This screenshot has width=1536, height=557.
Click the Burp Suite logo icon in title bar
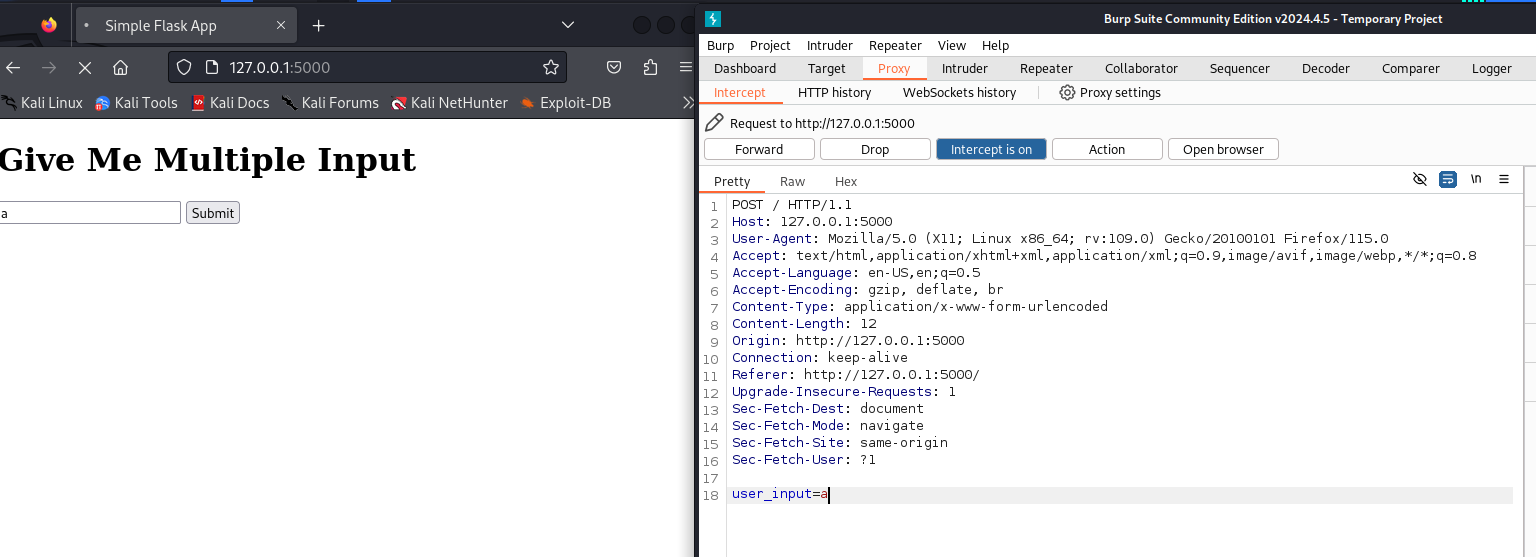pyautogui.click(x=713, y=19)
